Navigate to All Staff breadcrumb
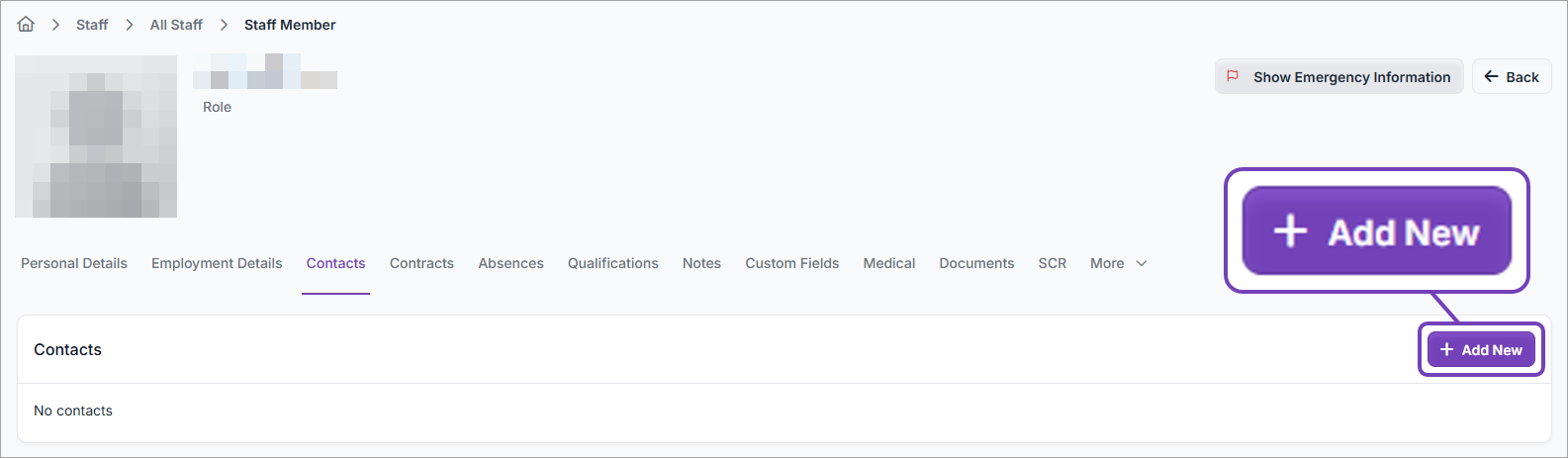 pos(176,25)
